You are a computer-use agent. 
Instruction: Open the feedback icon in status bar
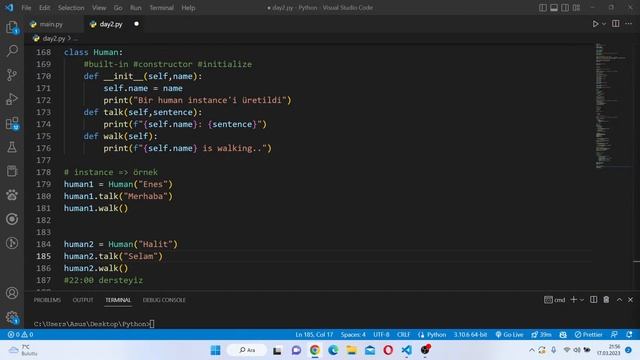[614, 335]
